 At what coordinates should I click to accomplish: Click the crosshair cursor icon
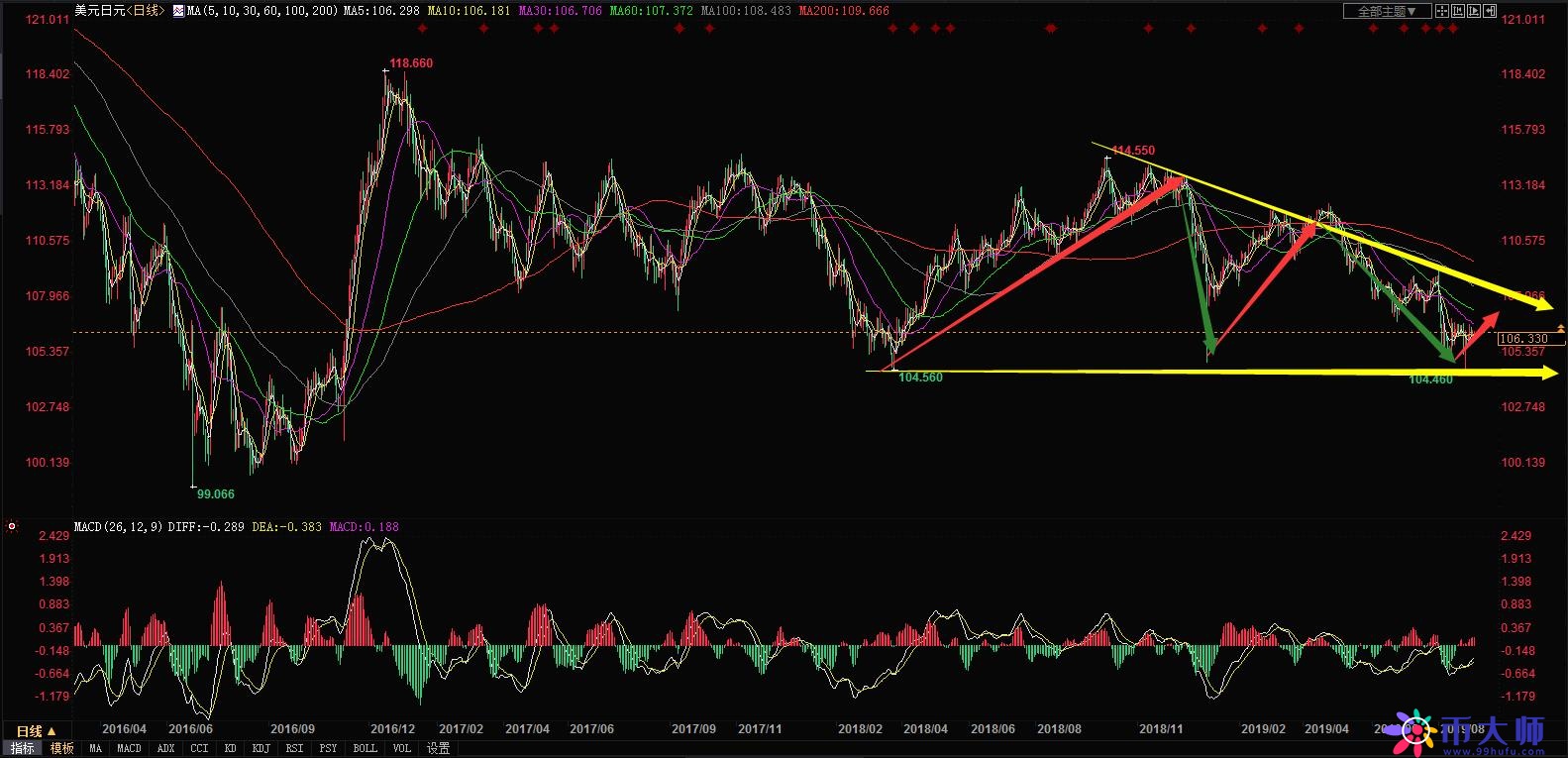coord(1442,11)
